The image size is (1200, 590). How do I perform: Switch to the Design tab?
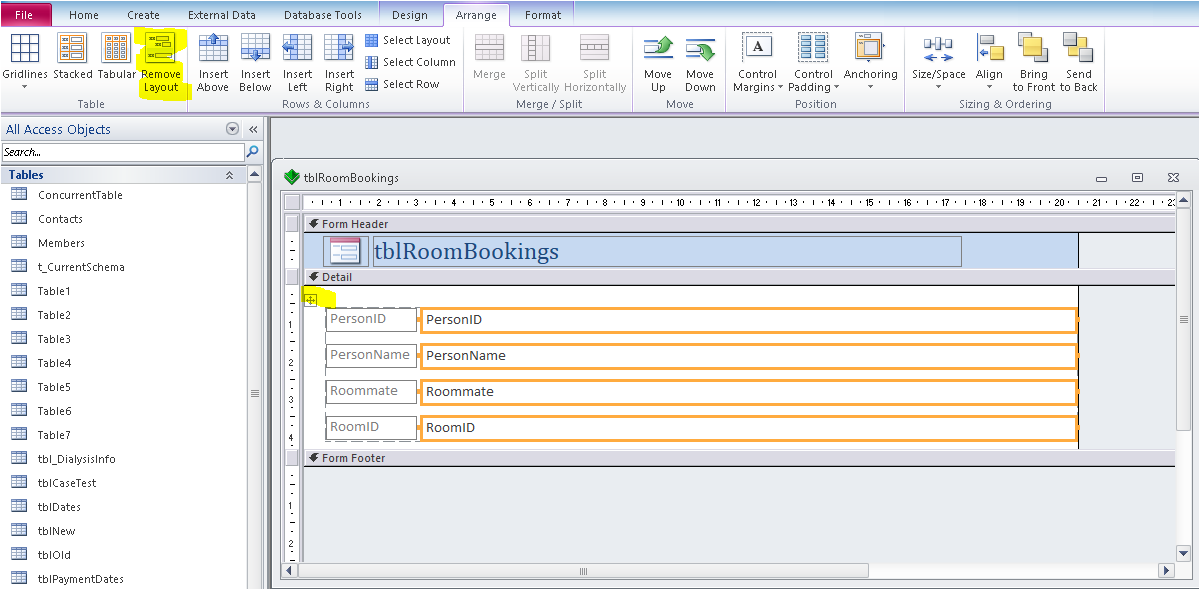(x=409, y=15)
